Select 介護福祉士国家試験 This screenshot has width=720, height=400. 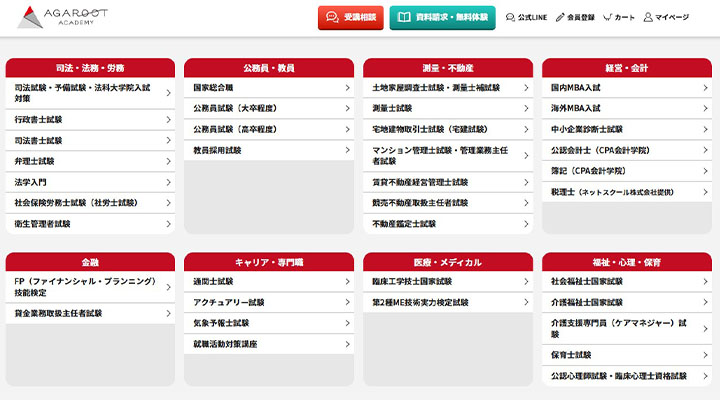click(x=627, y=302)
